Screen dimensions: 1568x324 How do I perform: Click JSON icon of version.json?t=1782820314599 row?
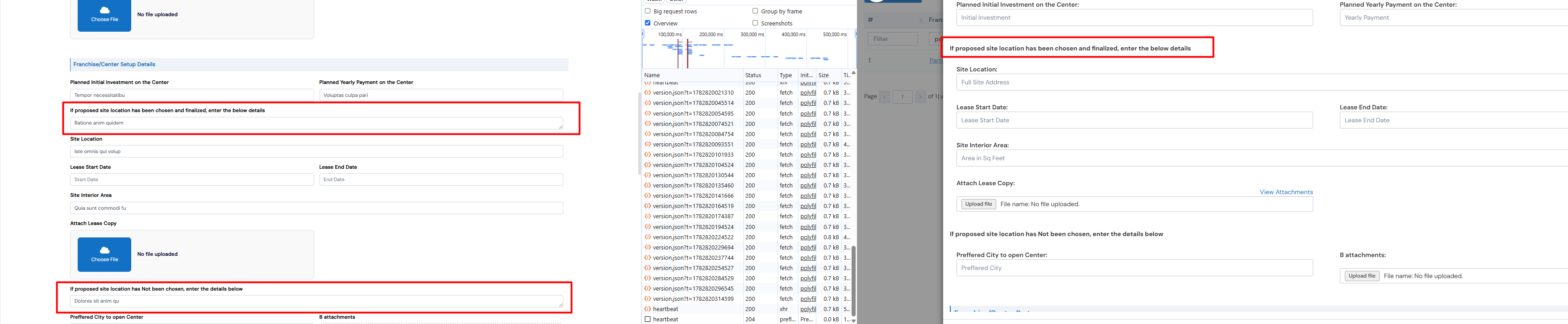(648, 299)
